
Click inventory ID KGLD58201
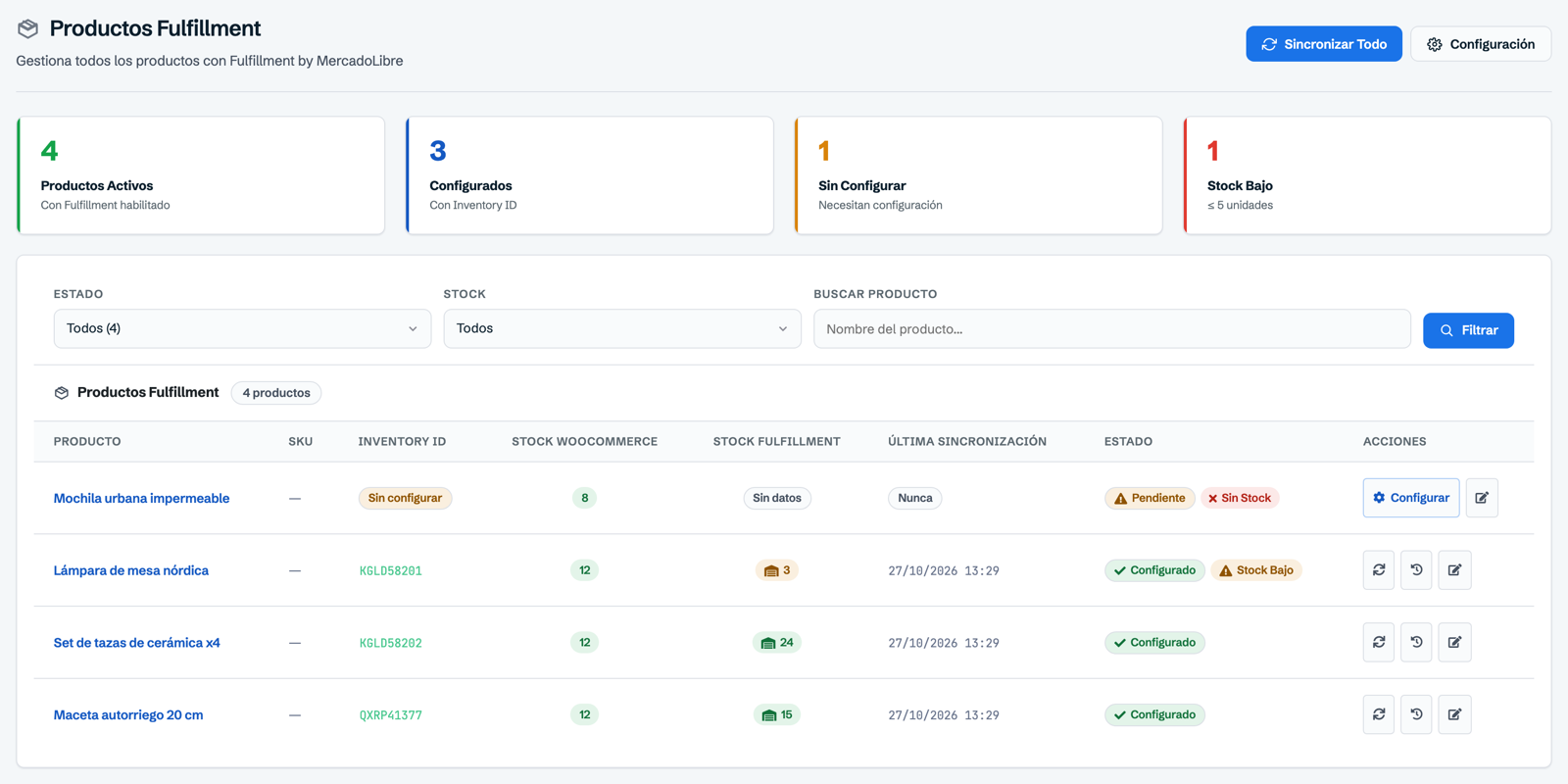(x=391, y=570)
